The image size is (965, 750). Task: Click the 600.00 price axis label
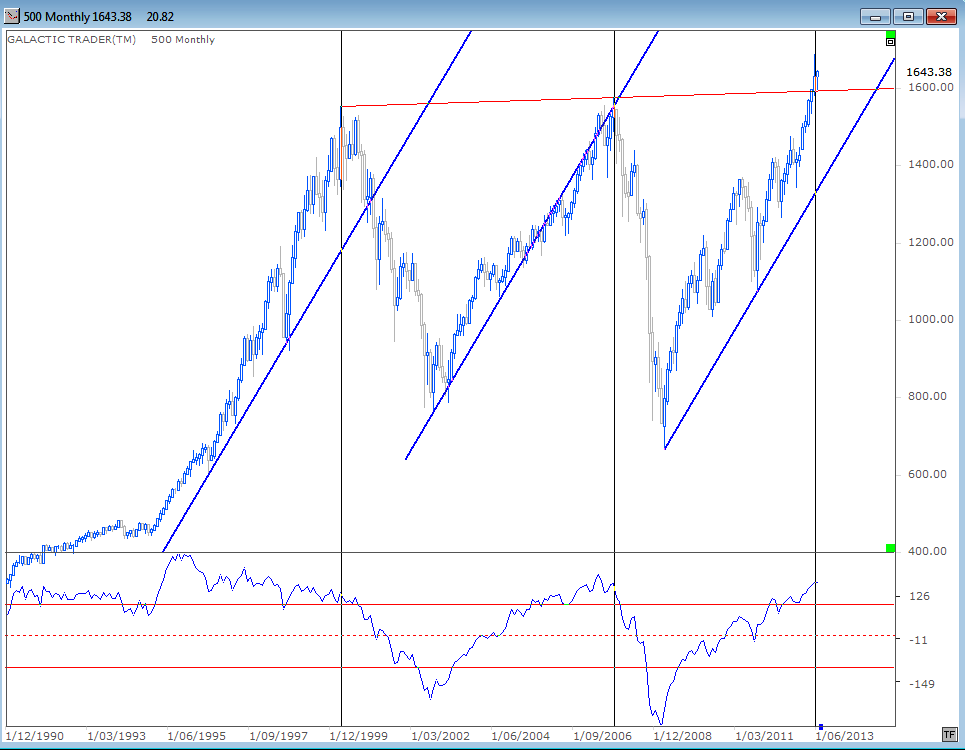pos(927,474)
